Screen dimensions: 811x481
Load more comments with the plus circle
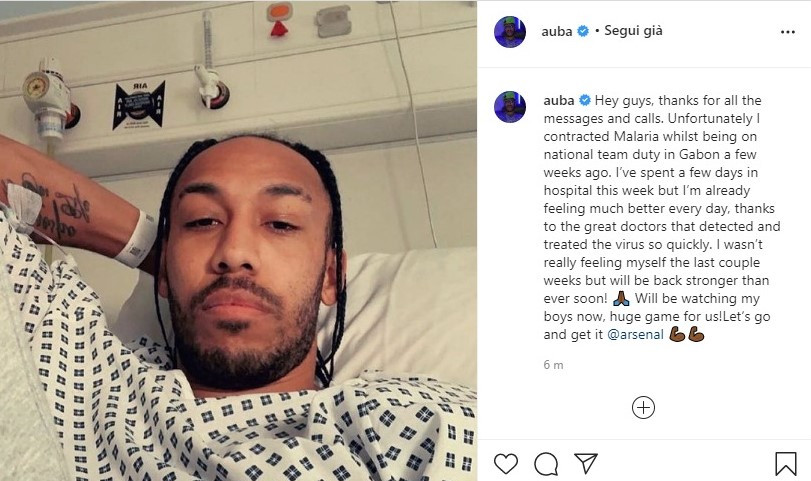[x=643, y=408]
